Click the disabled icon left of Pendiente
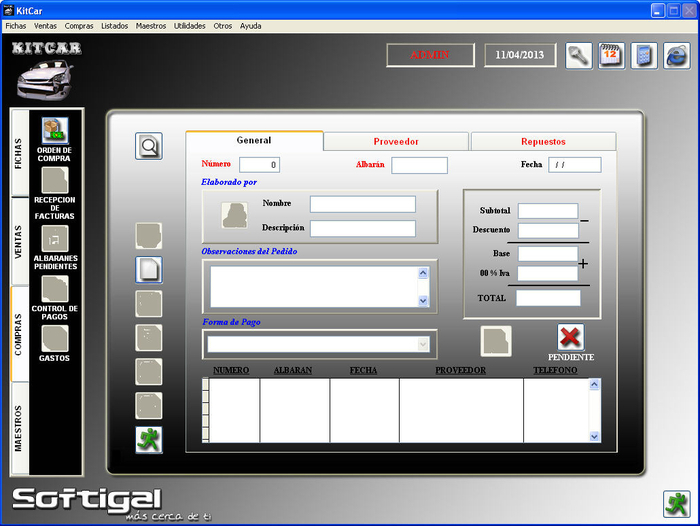This screenshot has width=700, height=526. point(496,341)
